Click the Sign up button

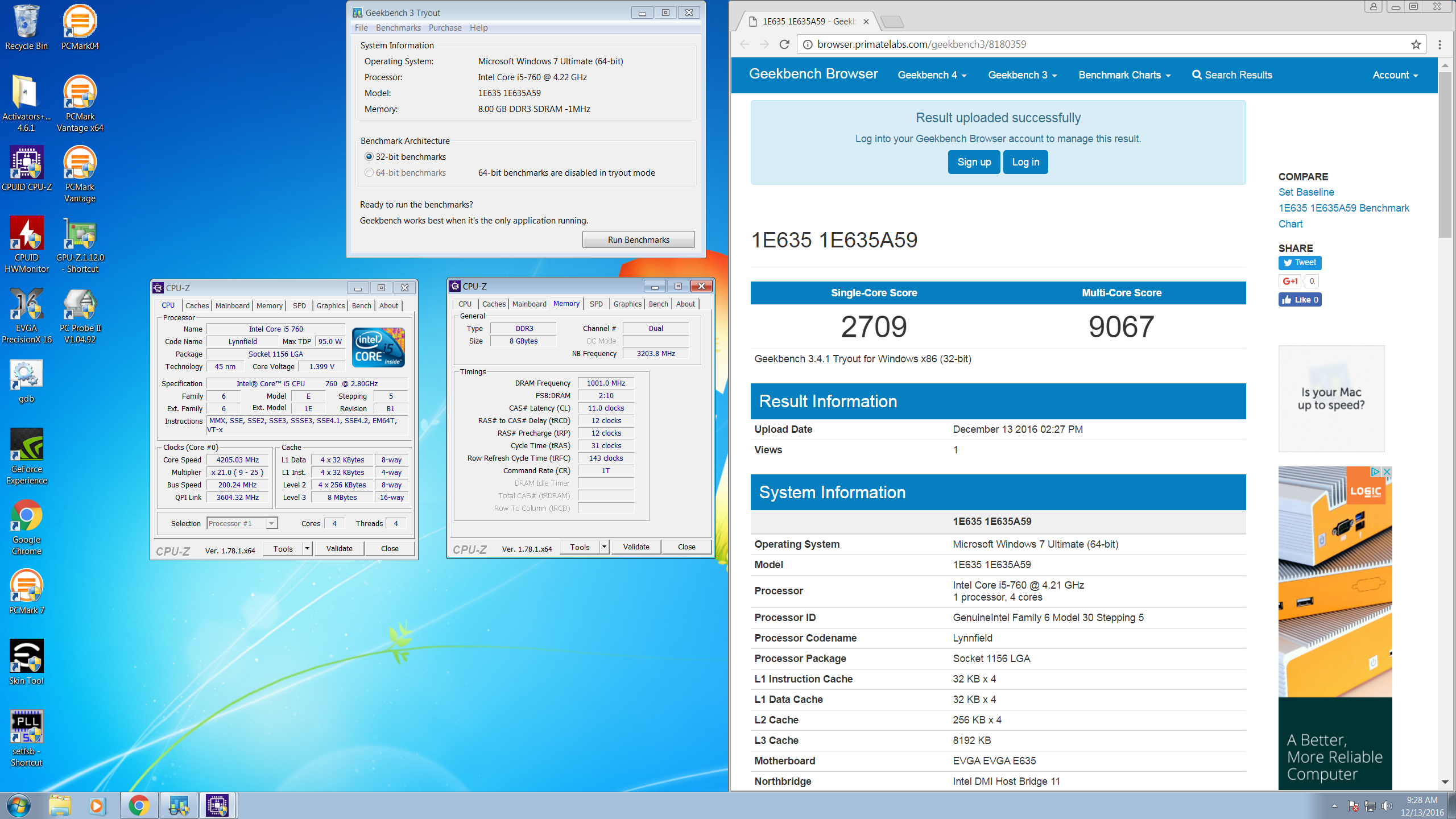coord(974,162)
